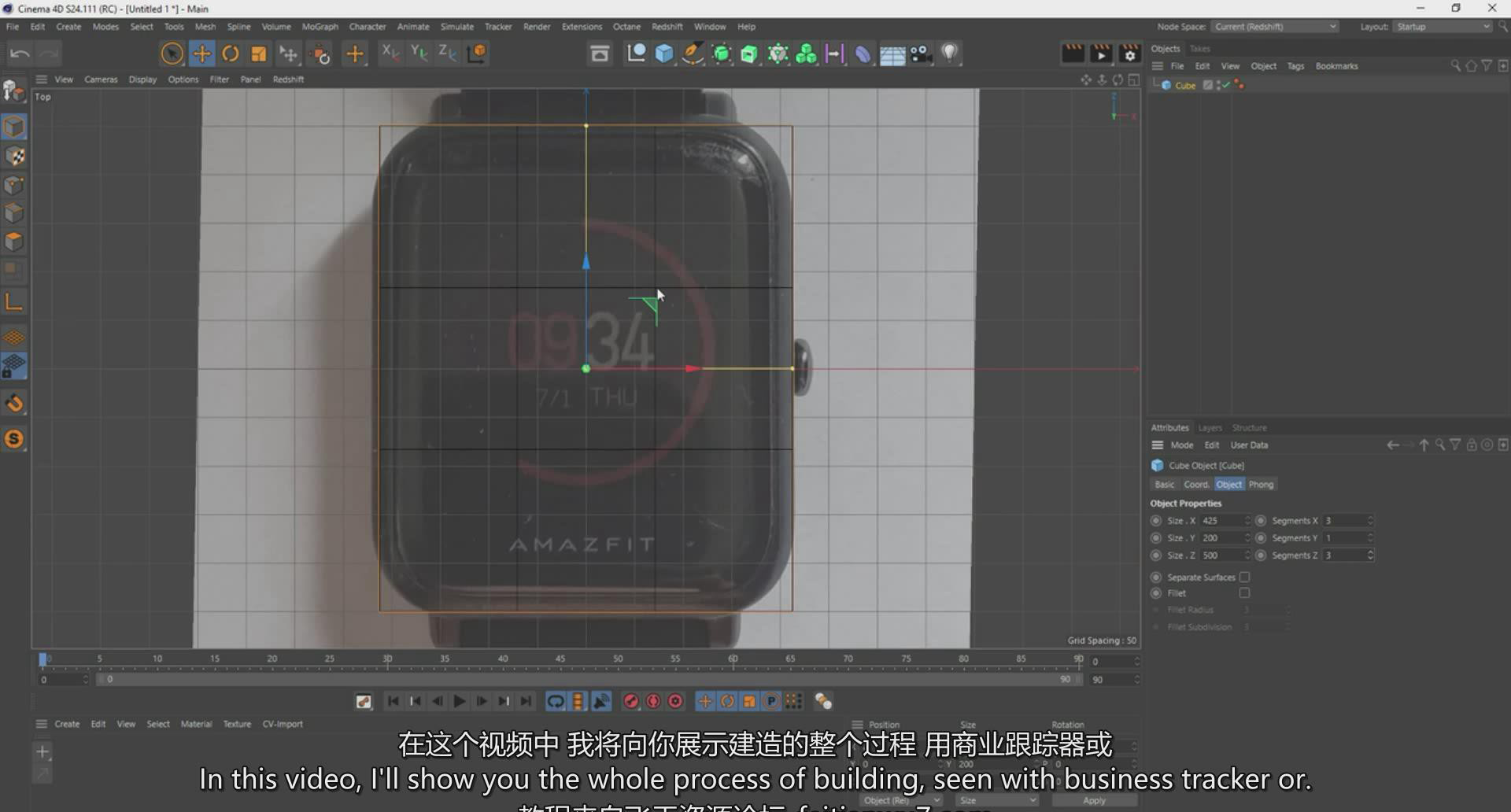
Task: Open Object (Rel) coordinate dropdown
Action: click(900, 801)
